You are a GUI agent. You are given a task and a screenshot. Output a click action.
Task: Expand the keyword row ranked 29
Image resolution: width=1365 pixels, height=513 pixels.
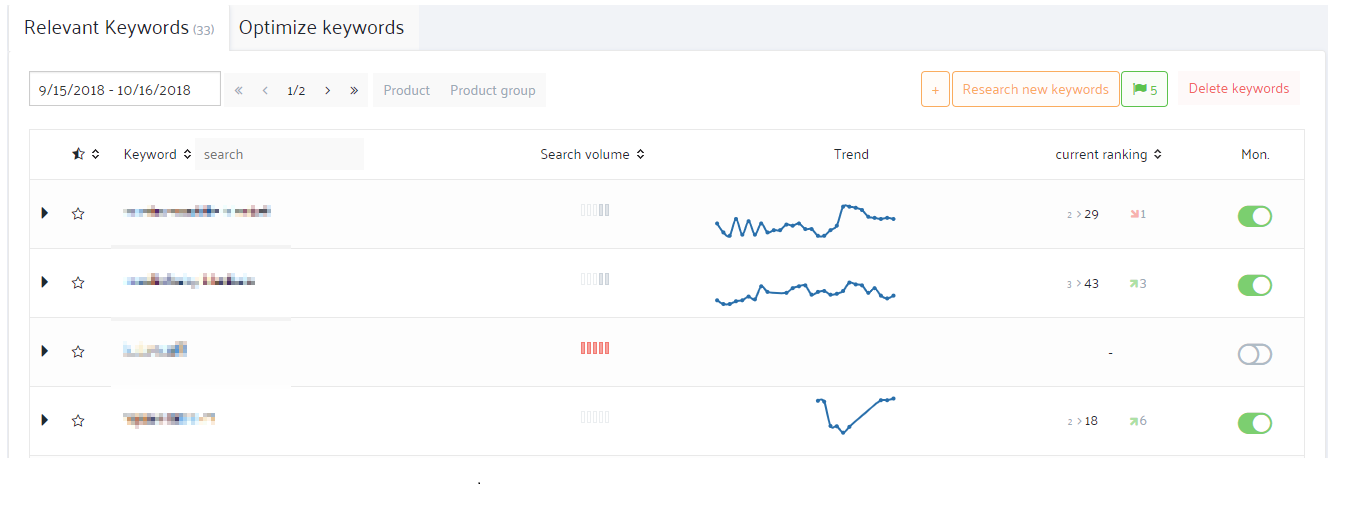pyautogui.click(x=44, y=213)
